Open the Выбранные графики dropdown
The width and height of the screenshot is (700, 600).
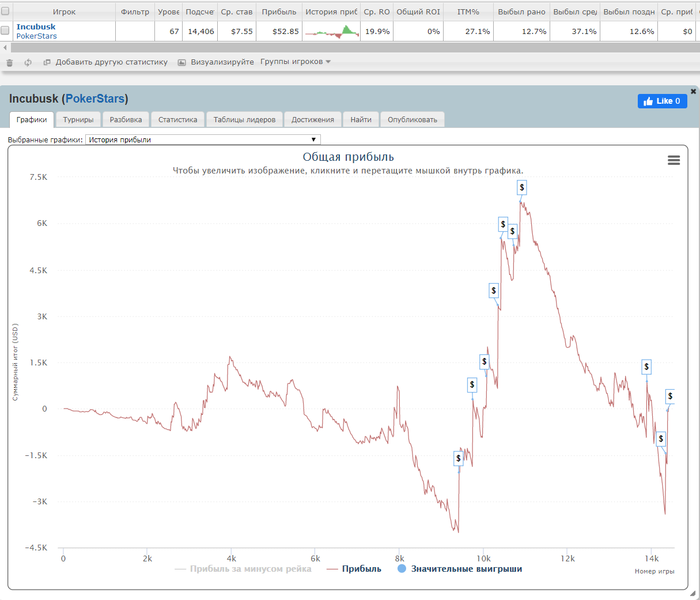203,140
